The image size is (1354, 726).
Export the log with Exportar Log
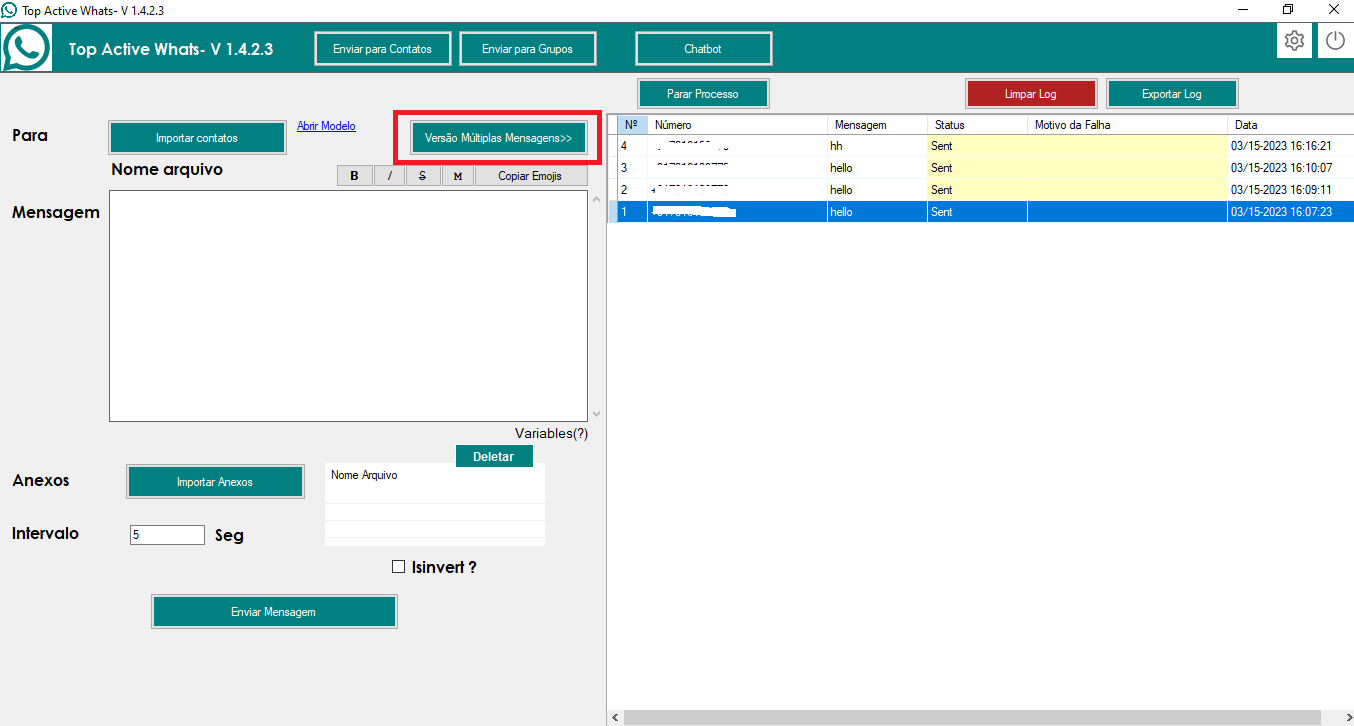(x=1172, y=94)
